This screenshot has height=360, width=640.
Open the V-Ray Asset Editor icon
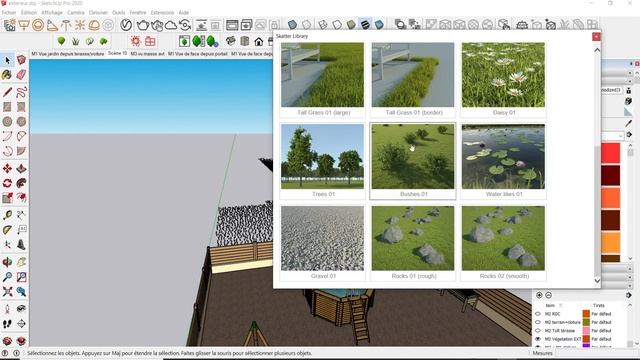pos(126,25)
